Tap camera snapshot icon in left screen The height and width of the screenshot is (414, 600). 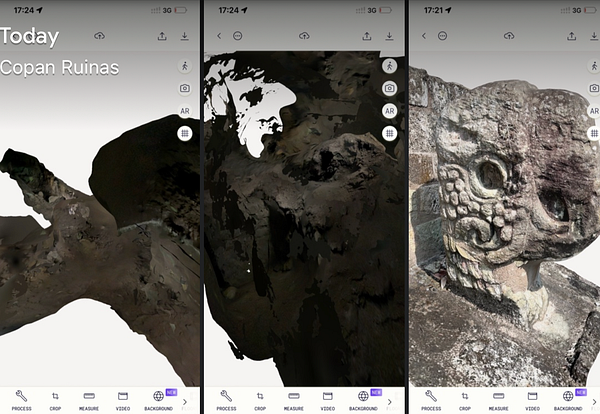(x=185, y=88)
